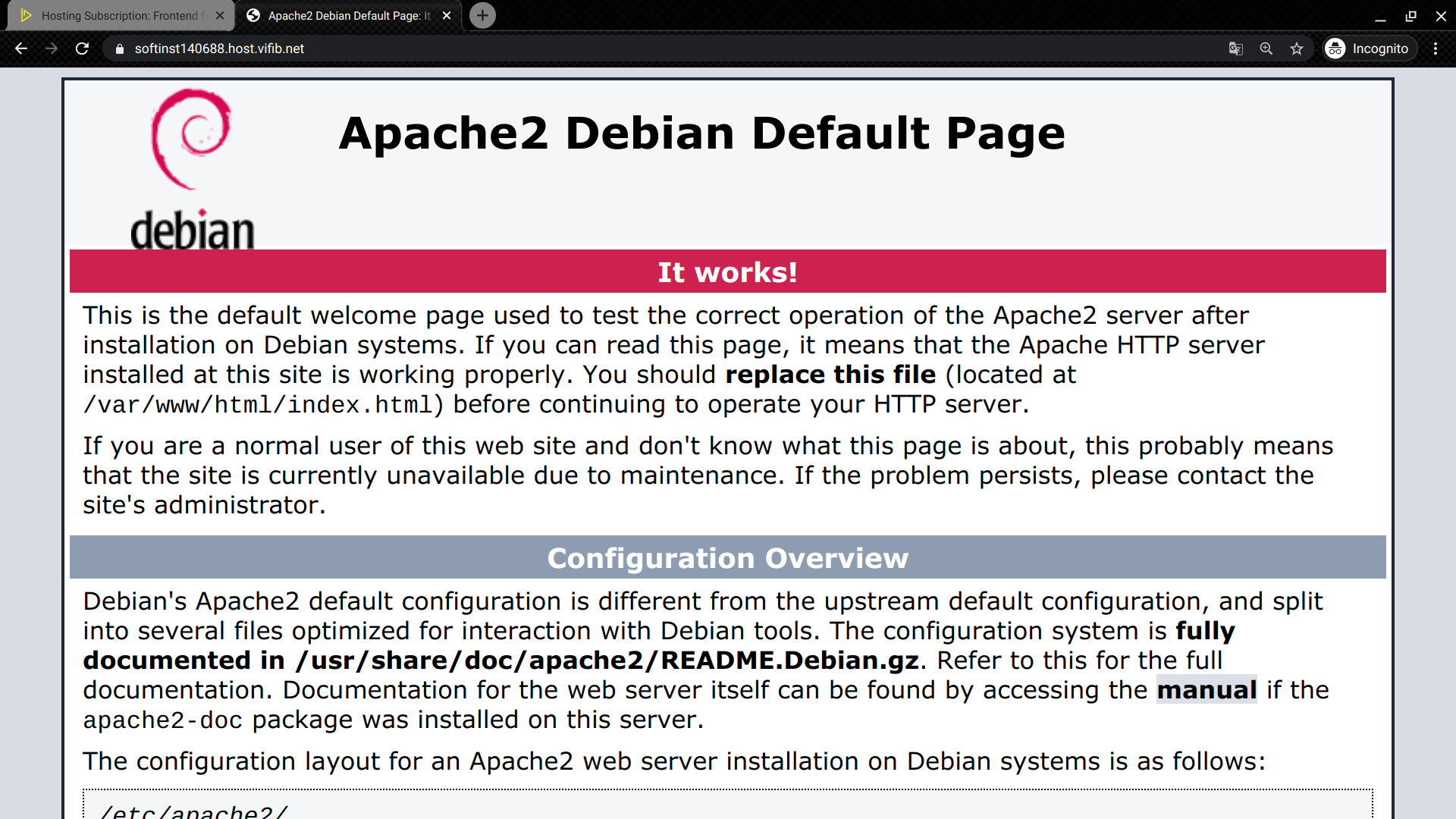Click the Hosting Subscription tab favicon
This screenshot has height=819, width=1456.
tap(26, 15)
